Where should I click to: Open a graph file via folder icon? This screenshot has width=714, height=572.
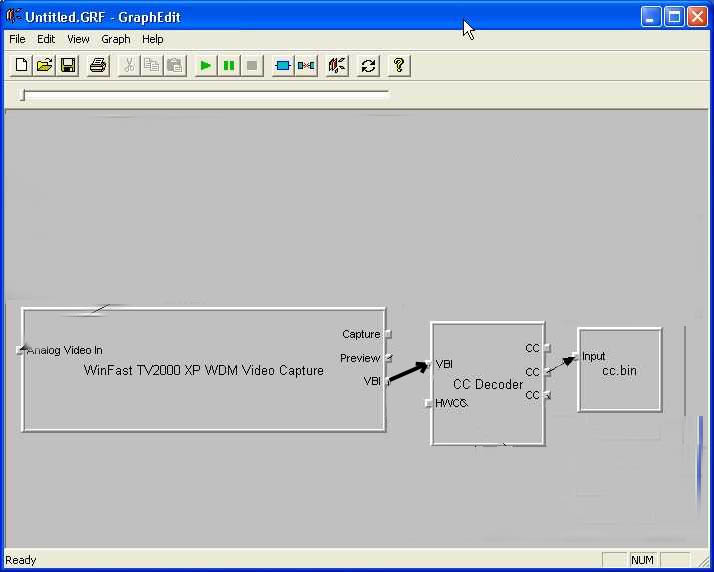click(45, 66)
